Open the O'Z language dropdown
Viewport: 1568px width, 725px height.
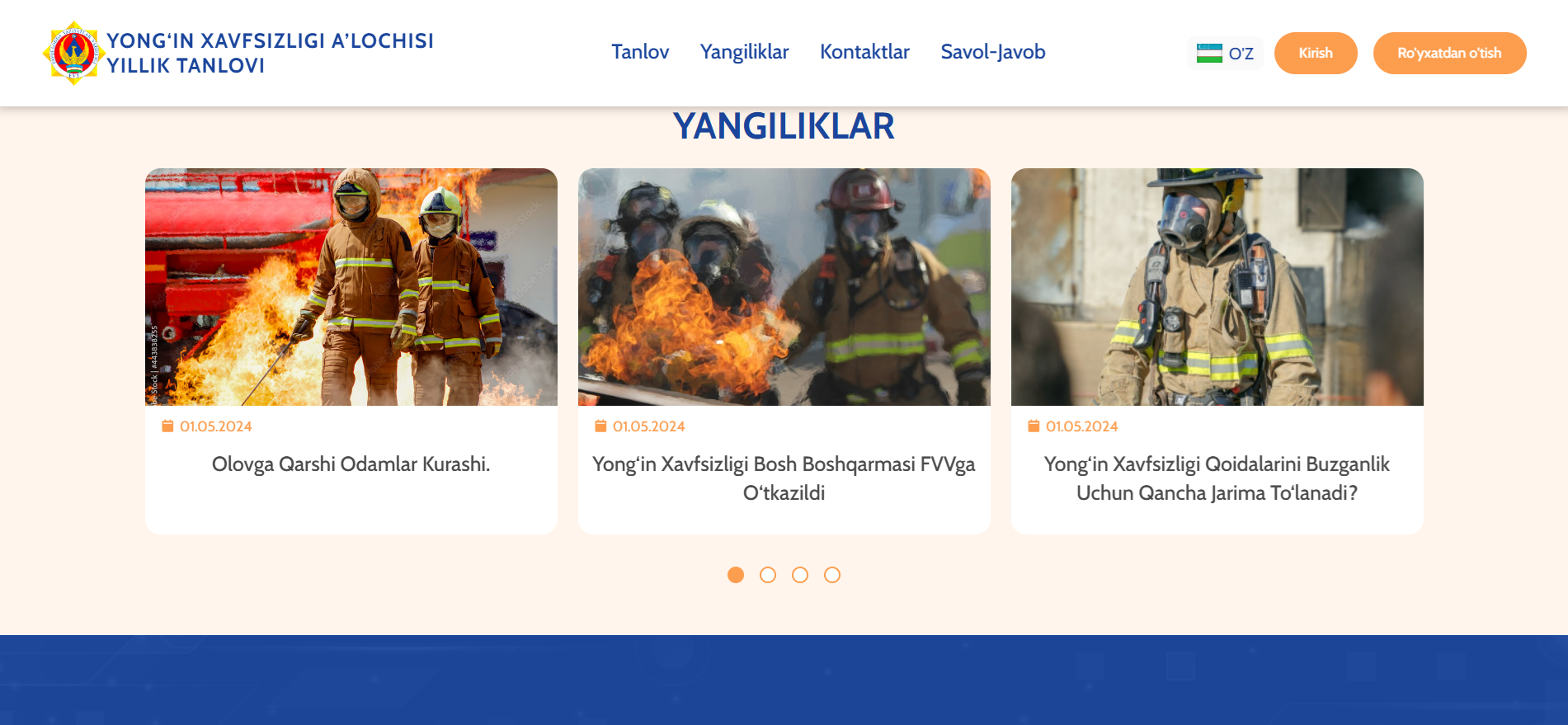coord(1225,54)
